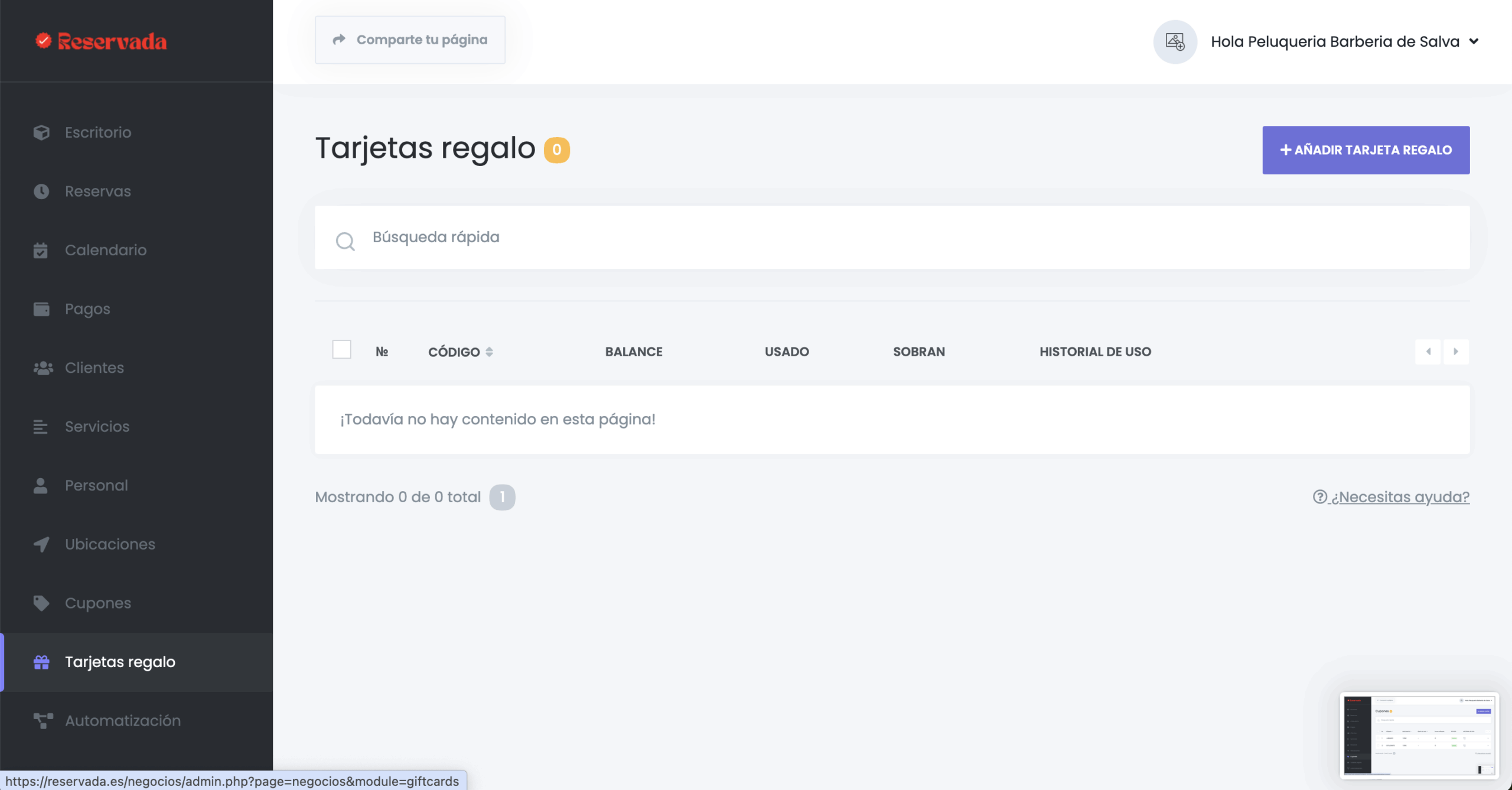
Task: Click the Calendario calendar icon
Action: tap(41, 251)
